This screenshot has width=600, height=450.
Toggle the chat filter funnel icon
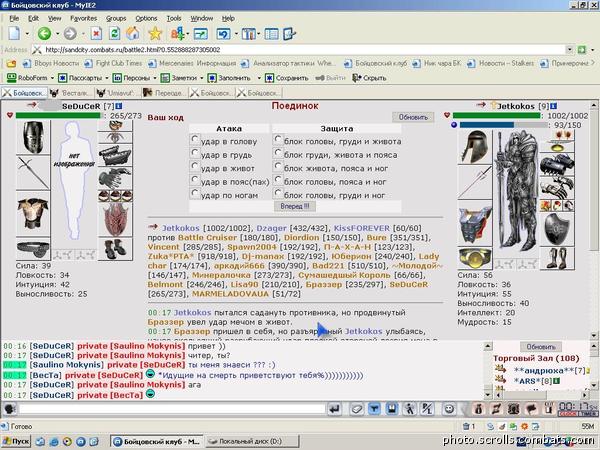[x=374, y=409]
